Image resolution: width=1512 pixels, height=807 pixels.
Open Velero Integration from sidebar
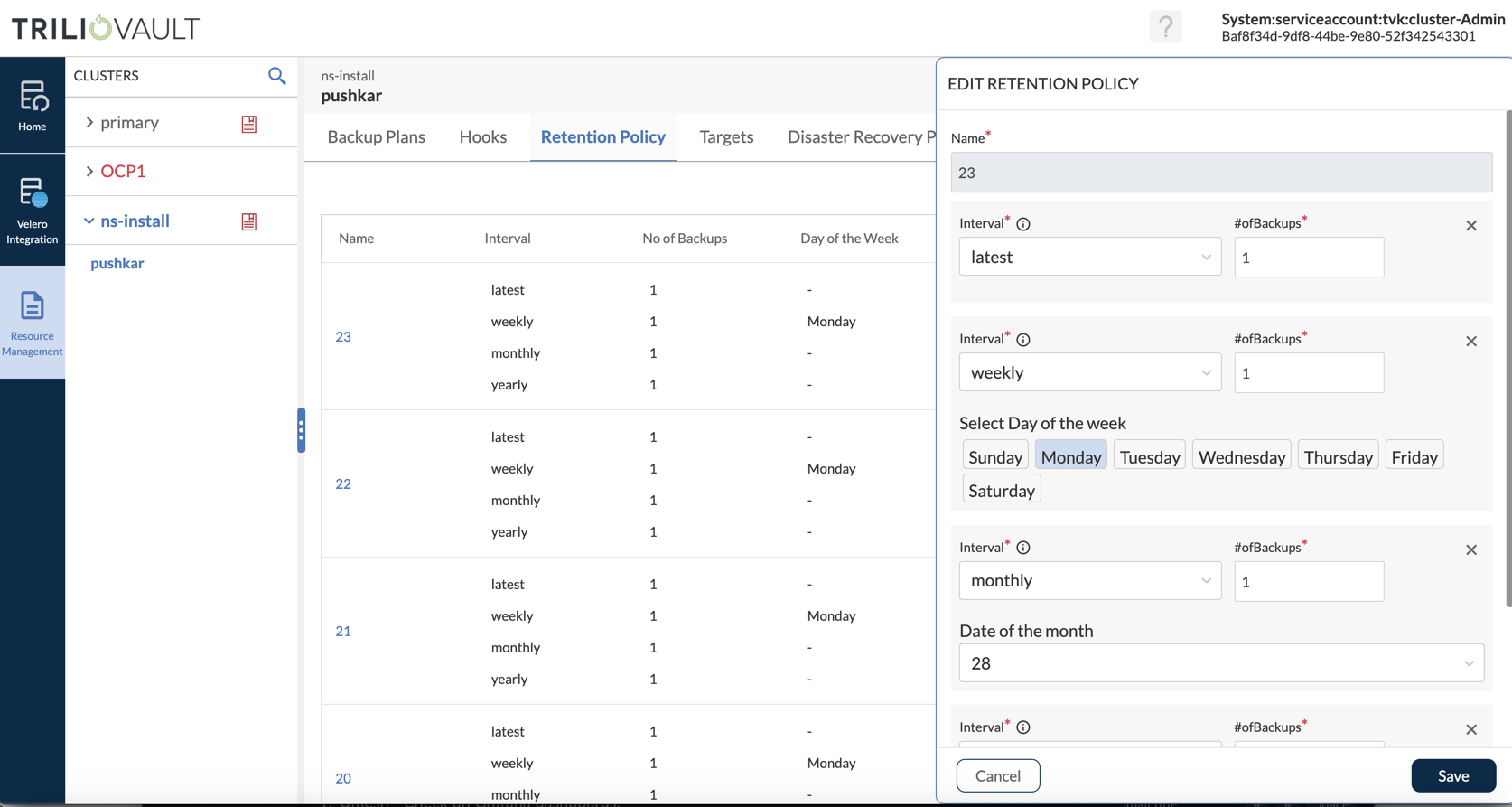[33, 210]
